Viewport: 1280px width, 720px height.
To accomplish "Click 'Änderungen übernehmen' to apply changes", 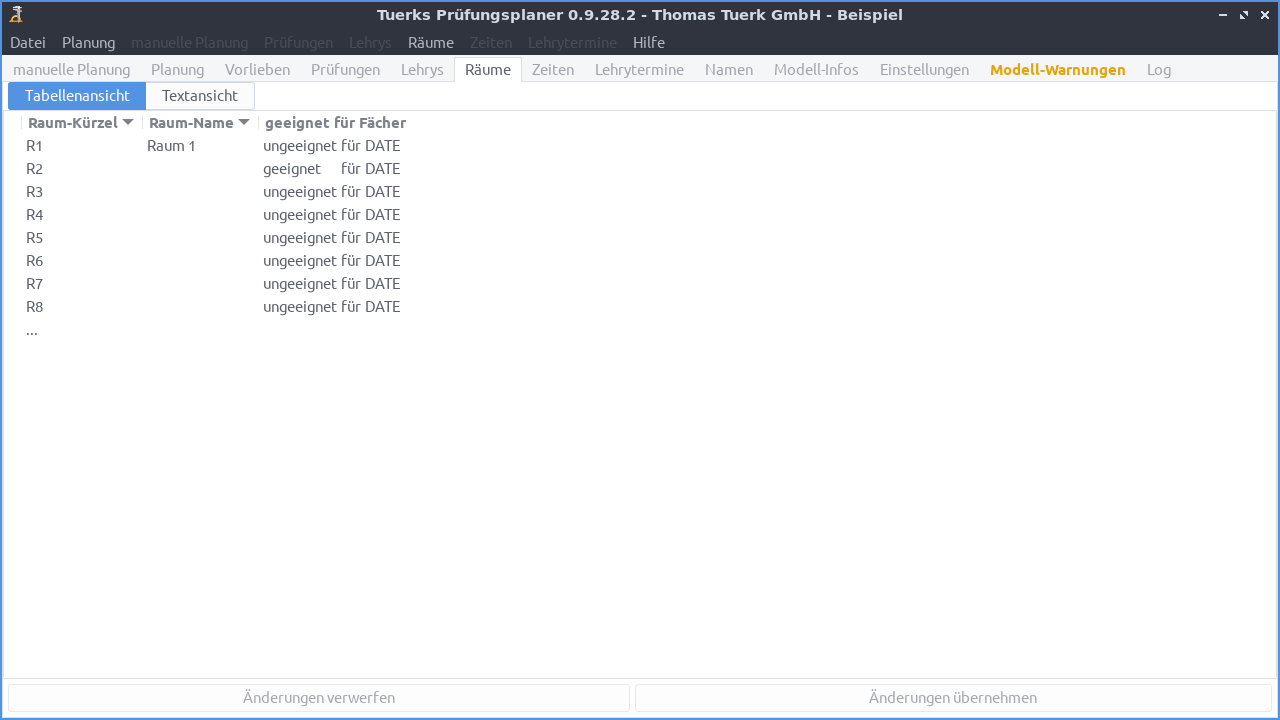I will pos(953,697).
